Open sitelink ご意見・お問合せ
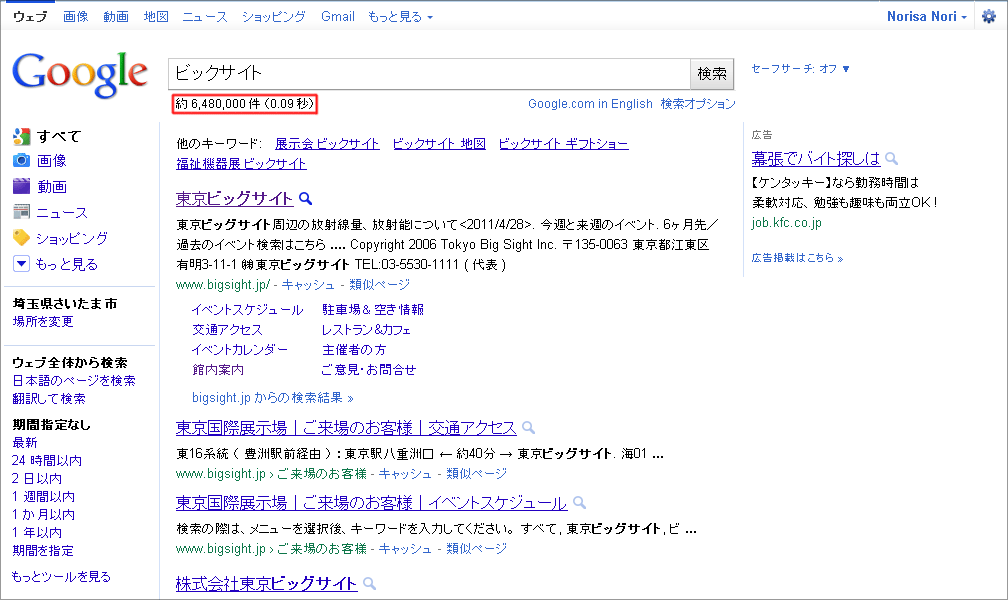The height and width of the screenshot is (600, 1008). click(x=368, y=370)
